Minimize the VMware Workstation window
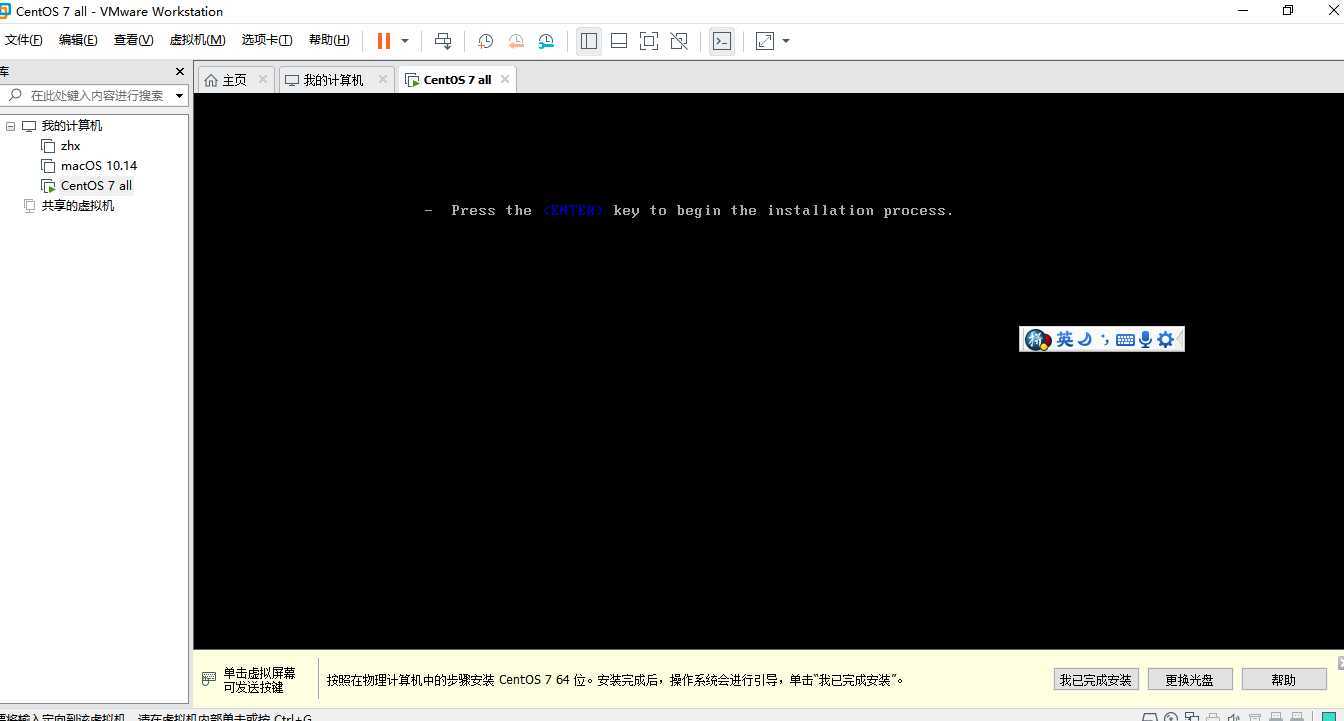The width and height of the screenshot is (1344, 721). 1243,11
